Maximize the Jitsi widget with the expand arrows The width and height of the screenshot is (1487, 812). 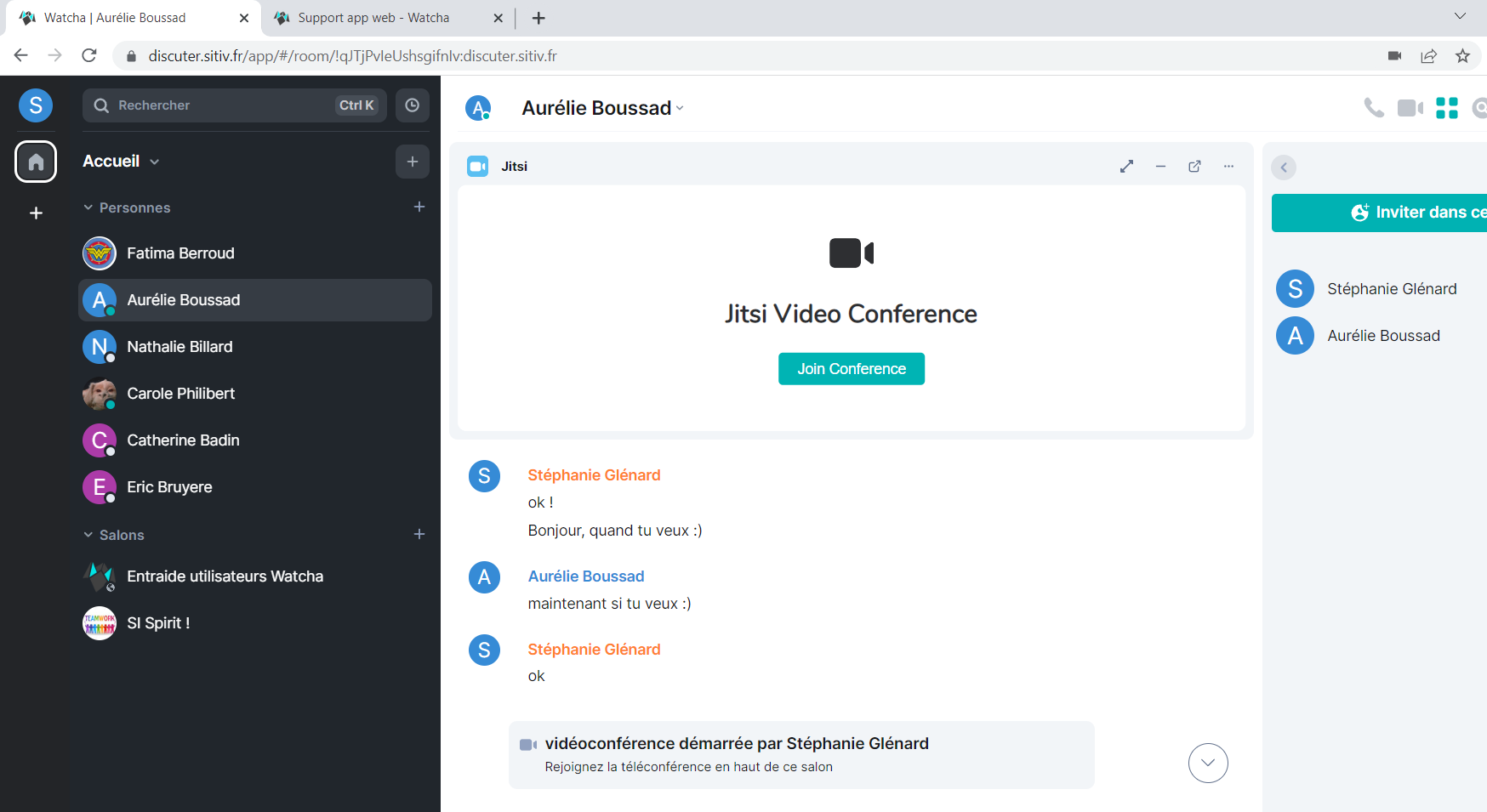click(1126, 167)
